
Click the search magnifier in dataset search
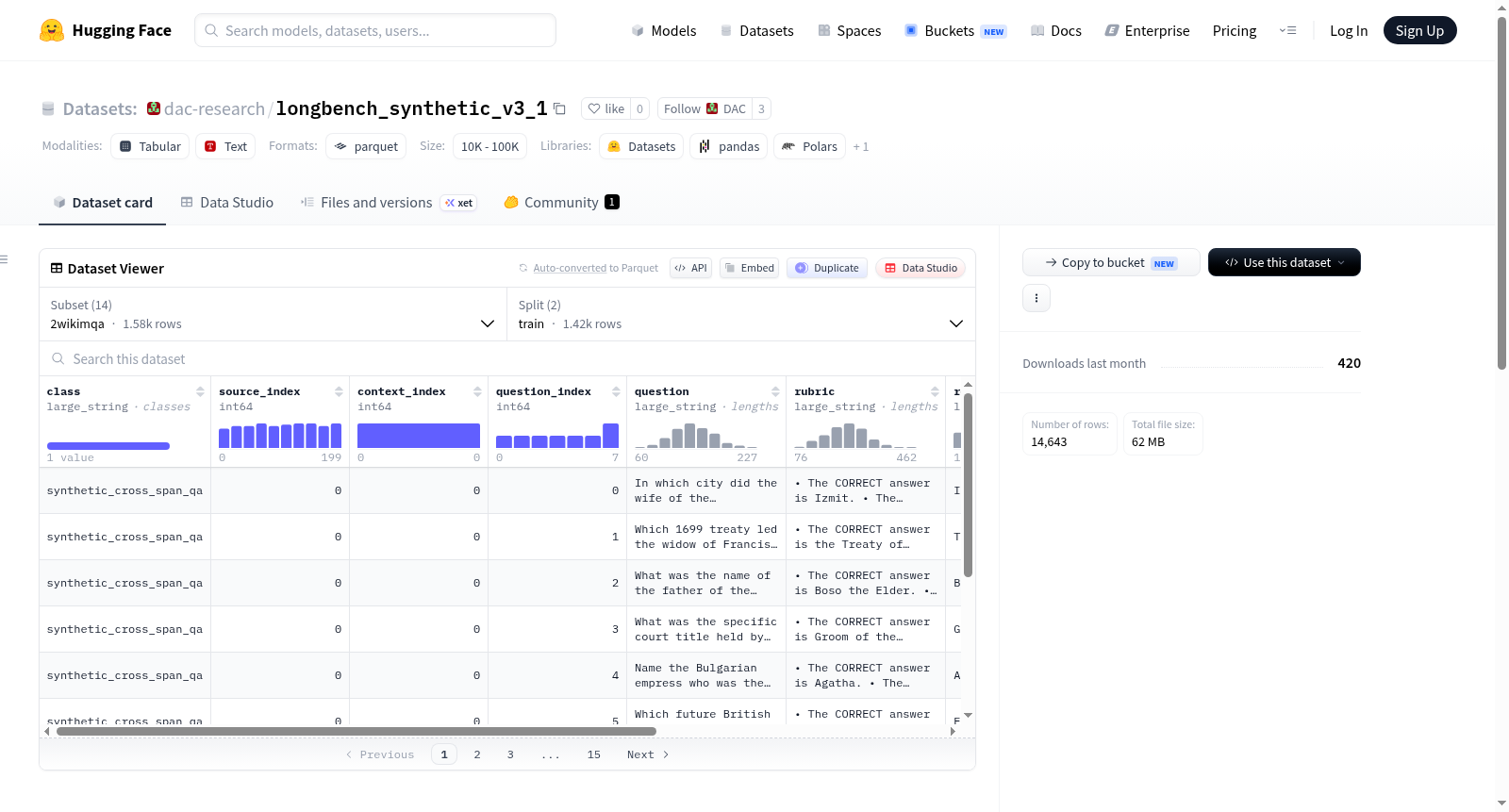coord(58,358)
